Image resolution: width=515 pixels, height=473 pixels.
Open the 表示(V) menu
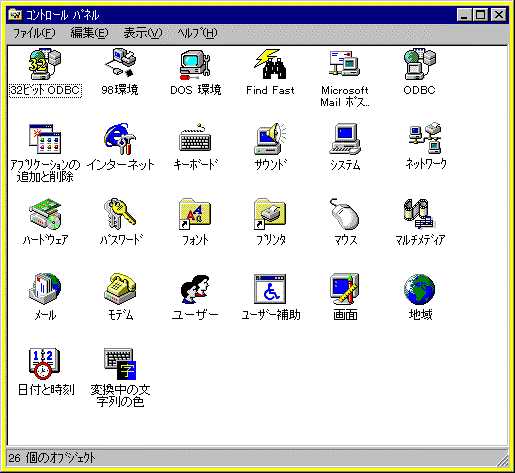coord(143,33)
